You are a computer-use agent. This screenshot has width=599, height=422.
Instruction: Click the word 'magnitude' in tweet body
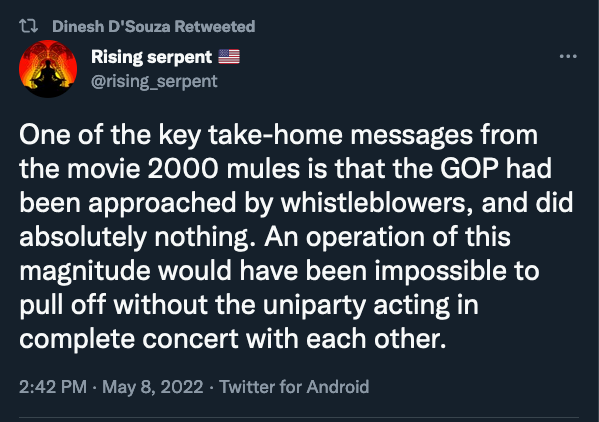[x=85, y=271]
